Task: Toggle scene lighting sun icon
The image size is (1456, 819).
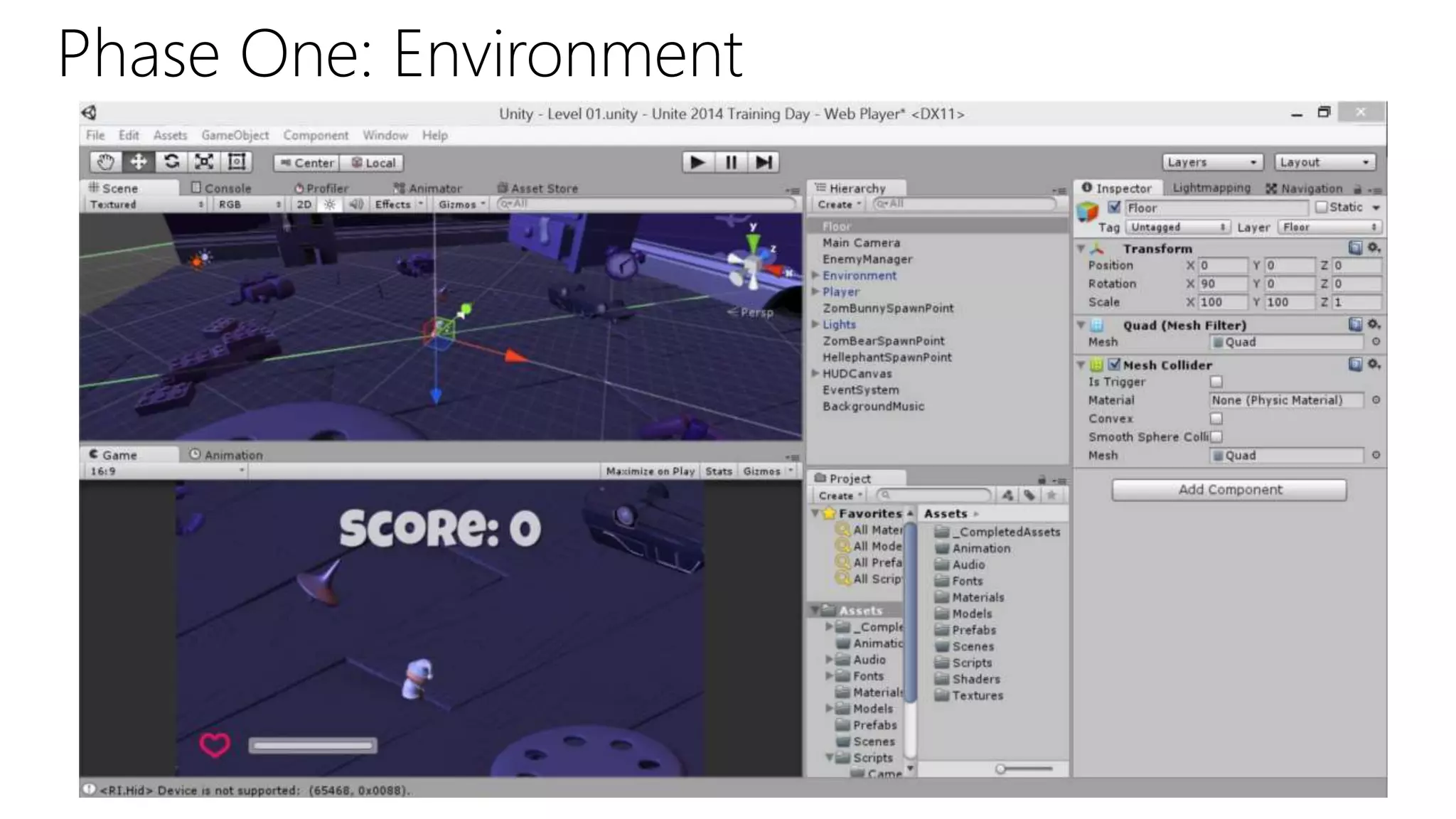Action: point(330,204)
